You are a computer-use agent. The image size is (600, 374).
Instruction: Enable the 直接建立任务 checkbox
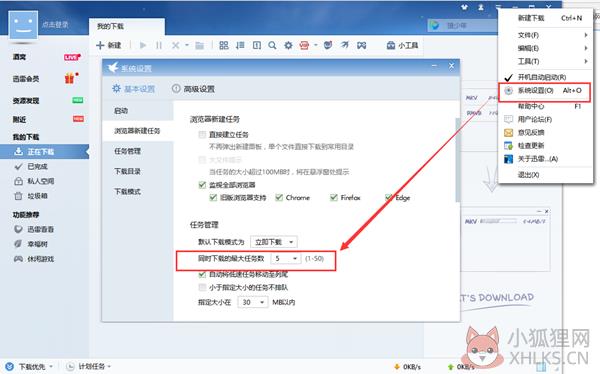(x=202, y=134)
